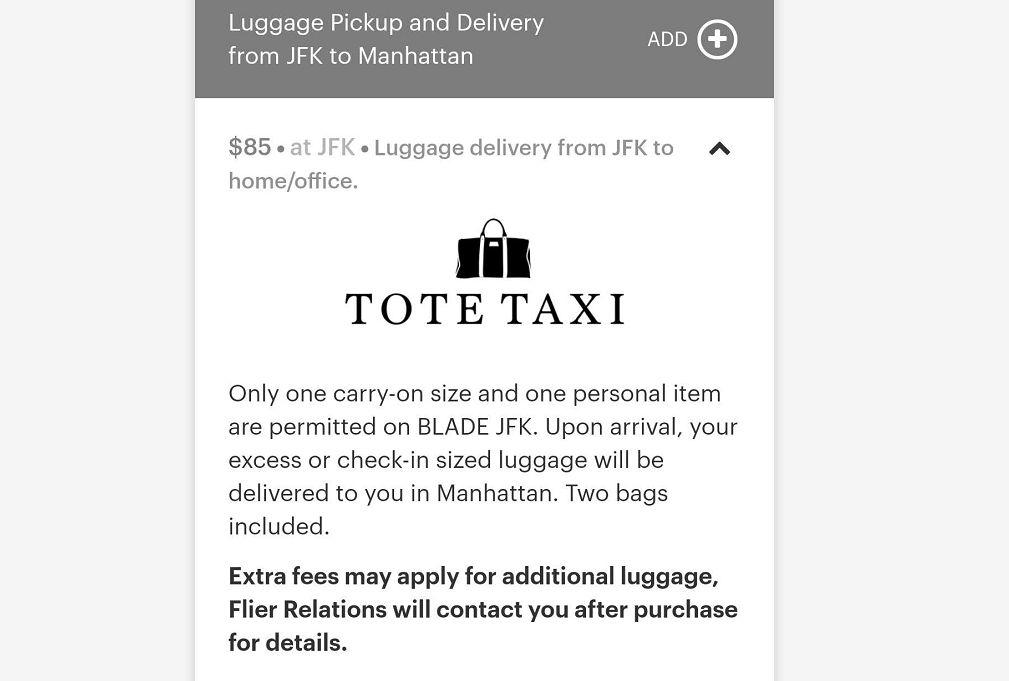Click the Tote Taxi bag logo icon

[x=492, y=249]
